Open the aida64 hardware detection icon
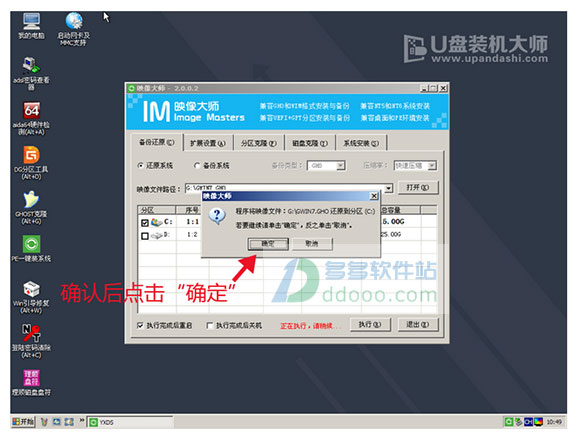Screen dimensions: 580x440 click(x=31, y=118)
